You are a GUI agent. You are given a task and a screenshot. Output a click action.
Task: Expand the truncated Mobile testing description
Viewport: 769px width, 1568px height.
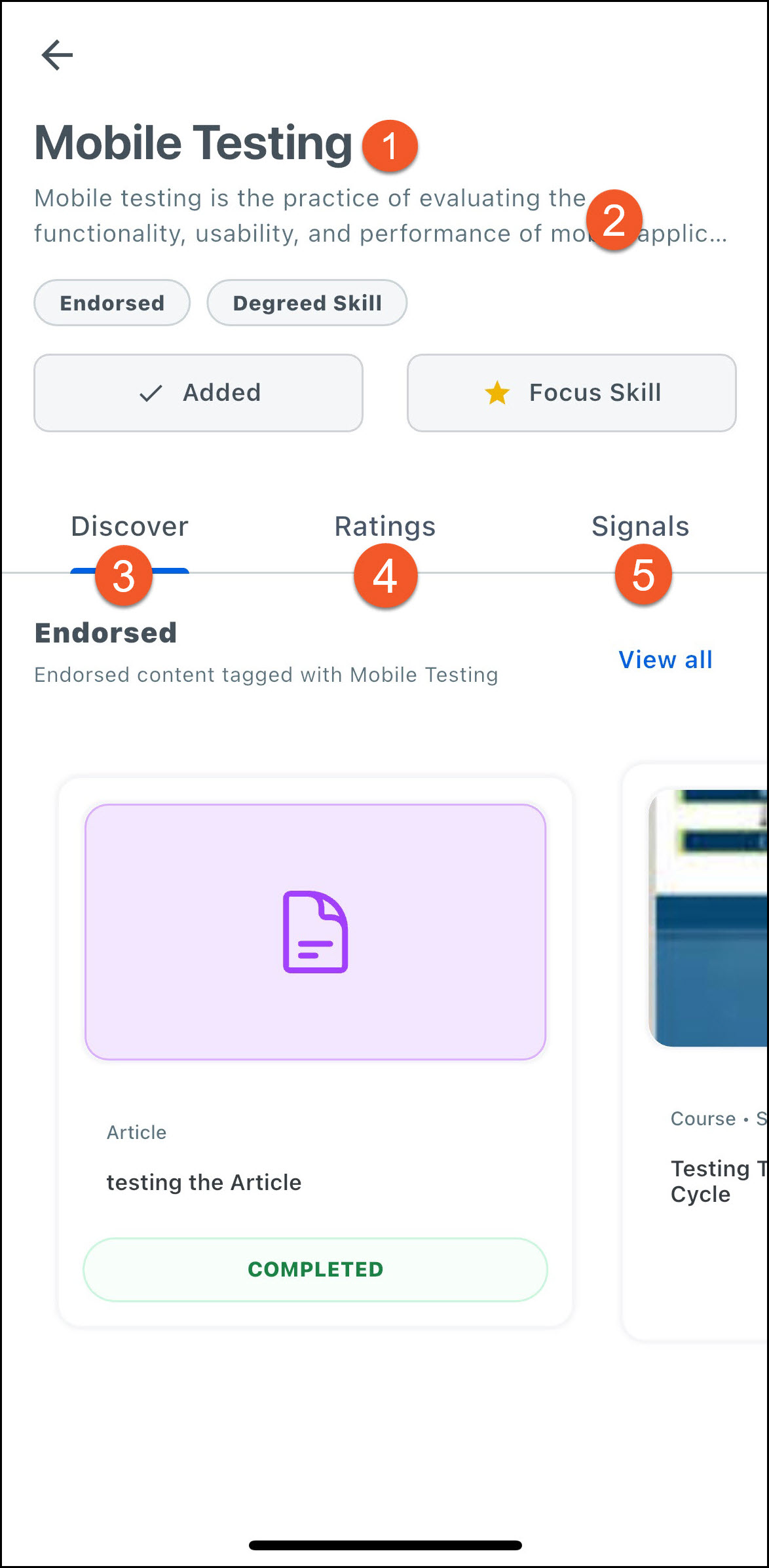pos(381,215)
